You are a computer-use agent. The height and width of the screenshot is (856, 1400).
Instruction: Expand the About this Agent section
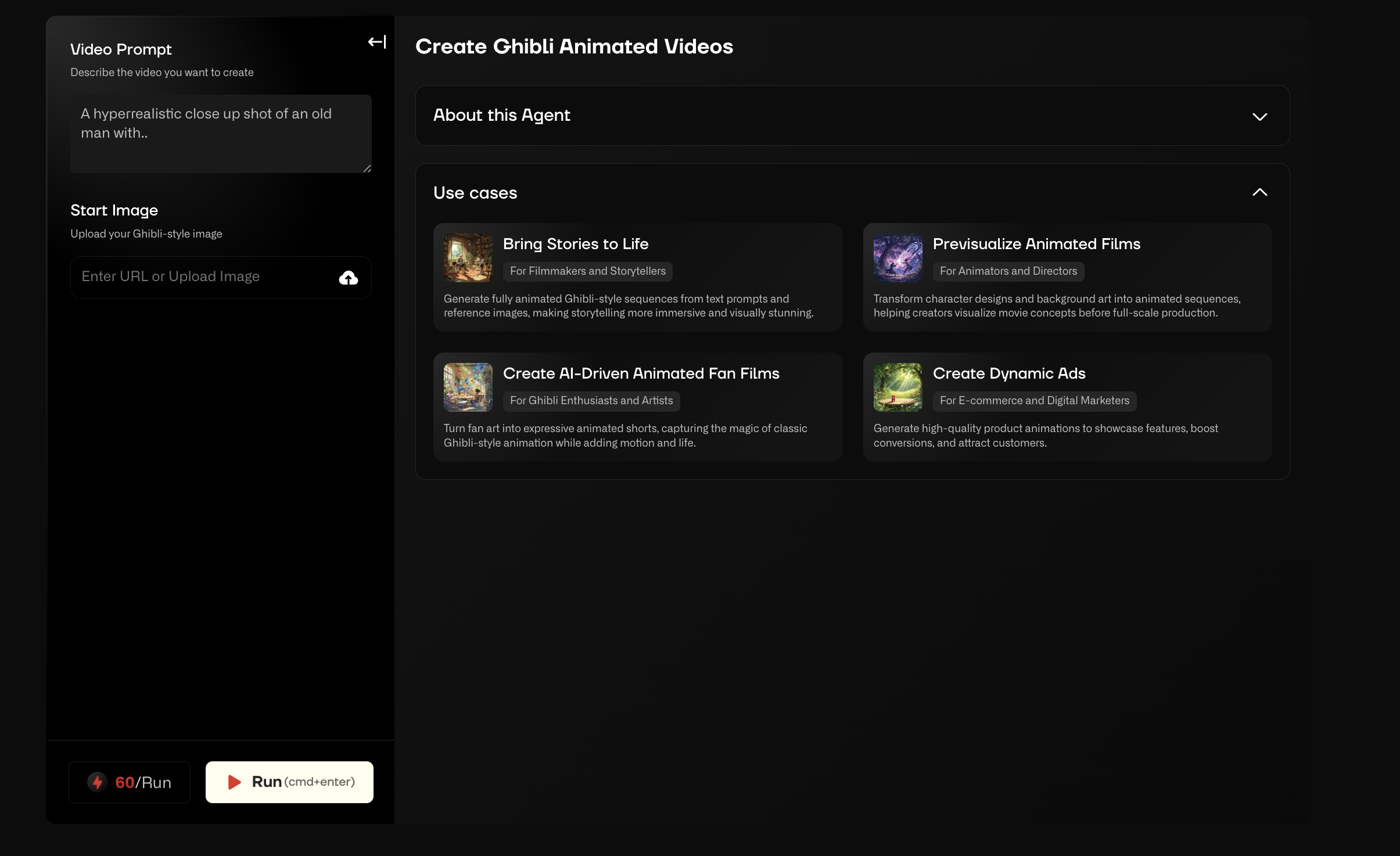(x=1259, y=117)
